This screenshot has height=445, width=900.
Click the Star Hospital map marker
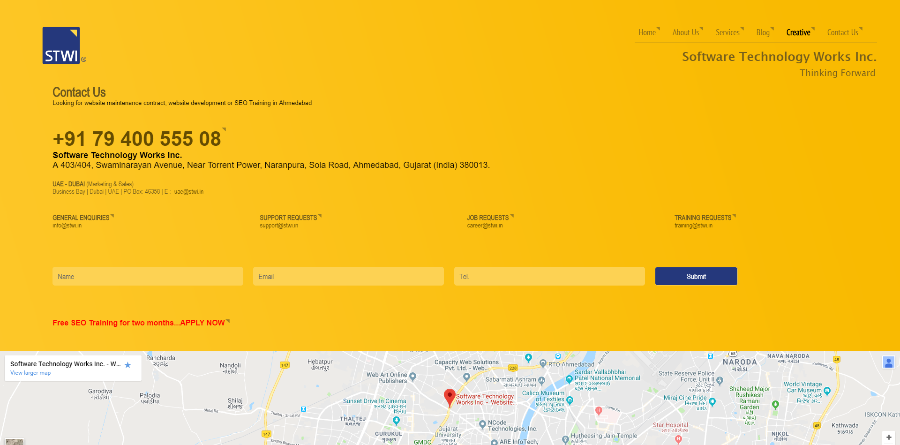coord(679,439)
